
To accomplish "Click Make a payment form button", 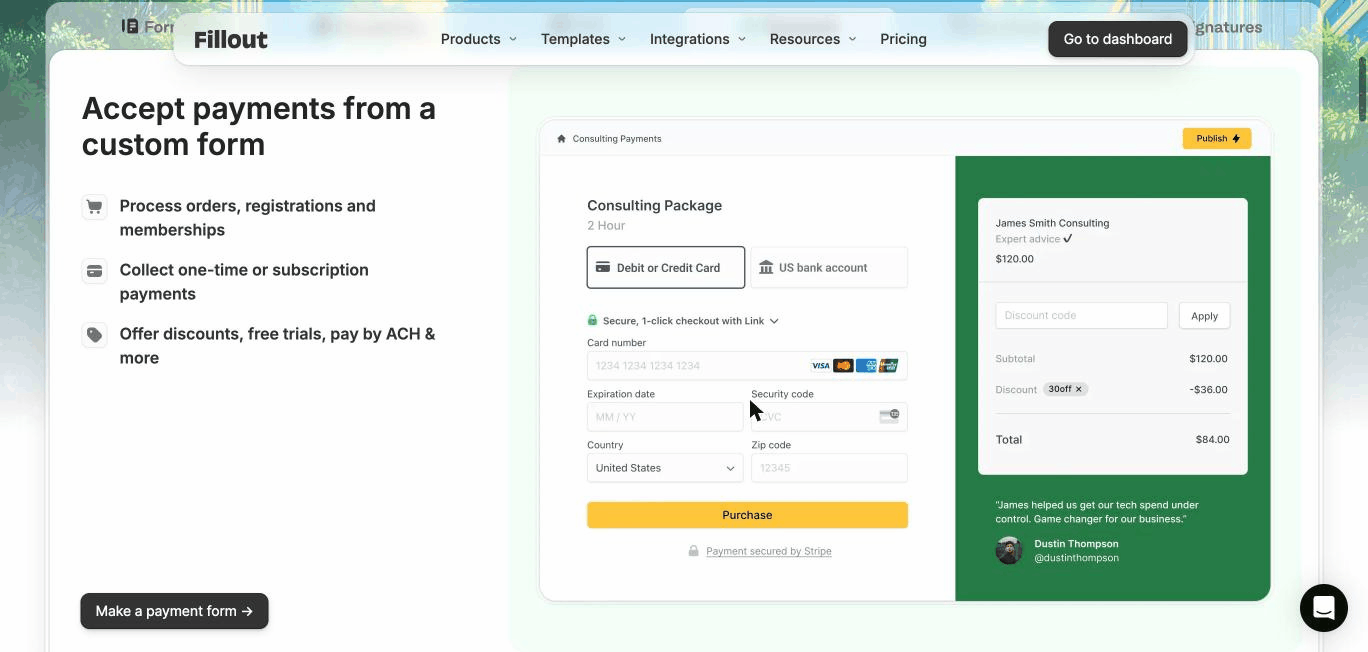I will point(174,611).
